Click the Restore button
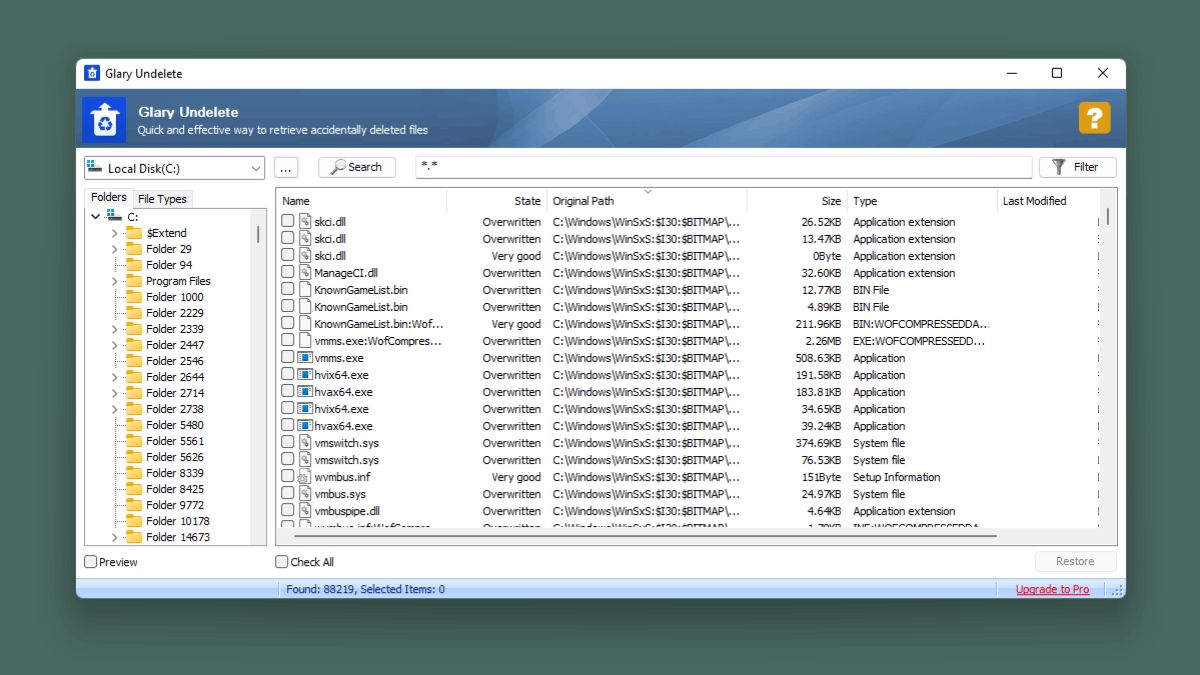 click(x=1075, y=561)
